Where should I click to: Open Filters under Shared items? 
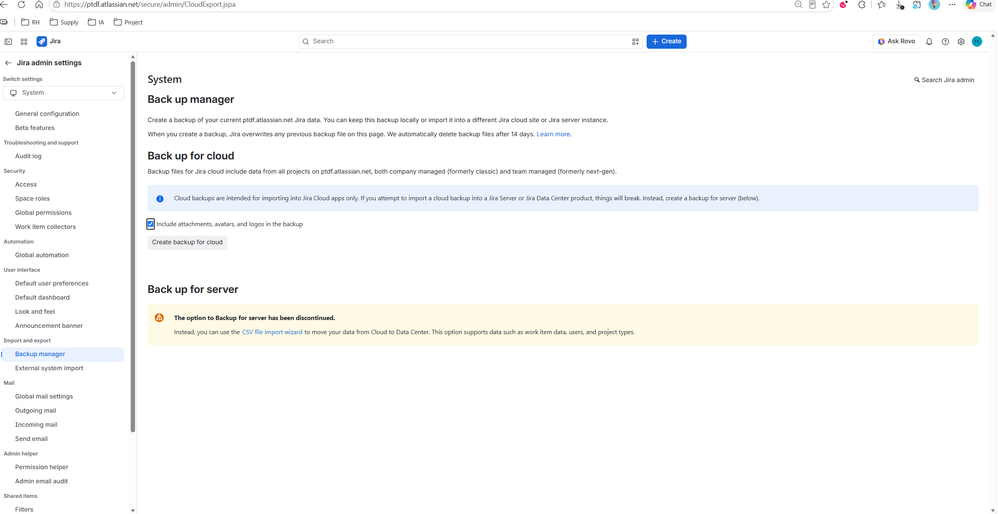click(24, 510)
